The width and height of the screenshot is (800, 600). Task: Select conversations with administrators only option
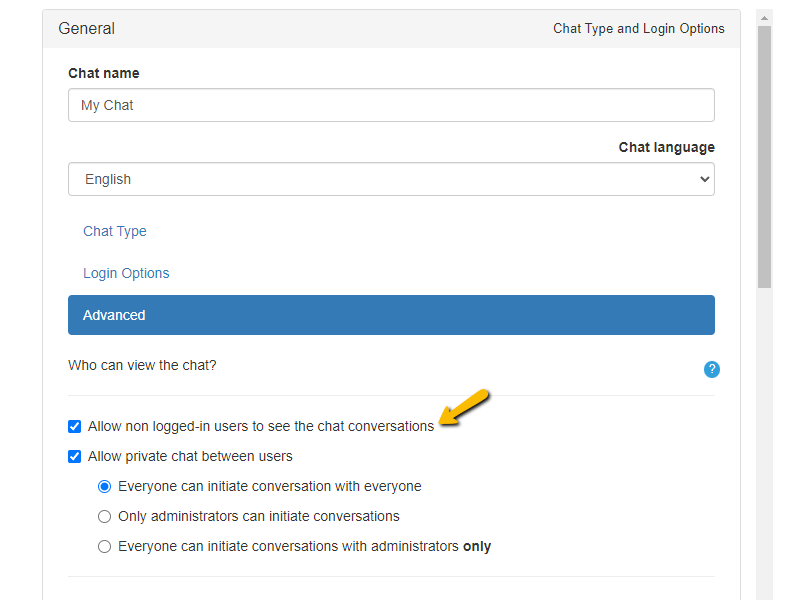tap(104, 546)
